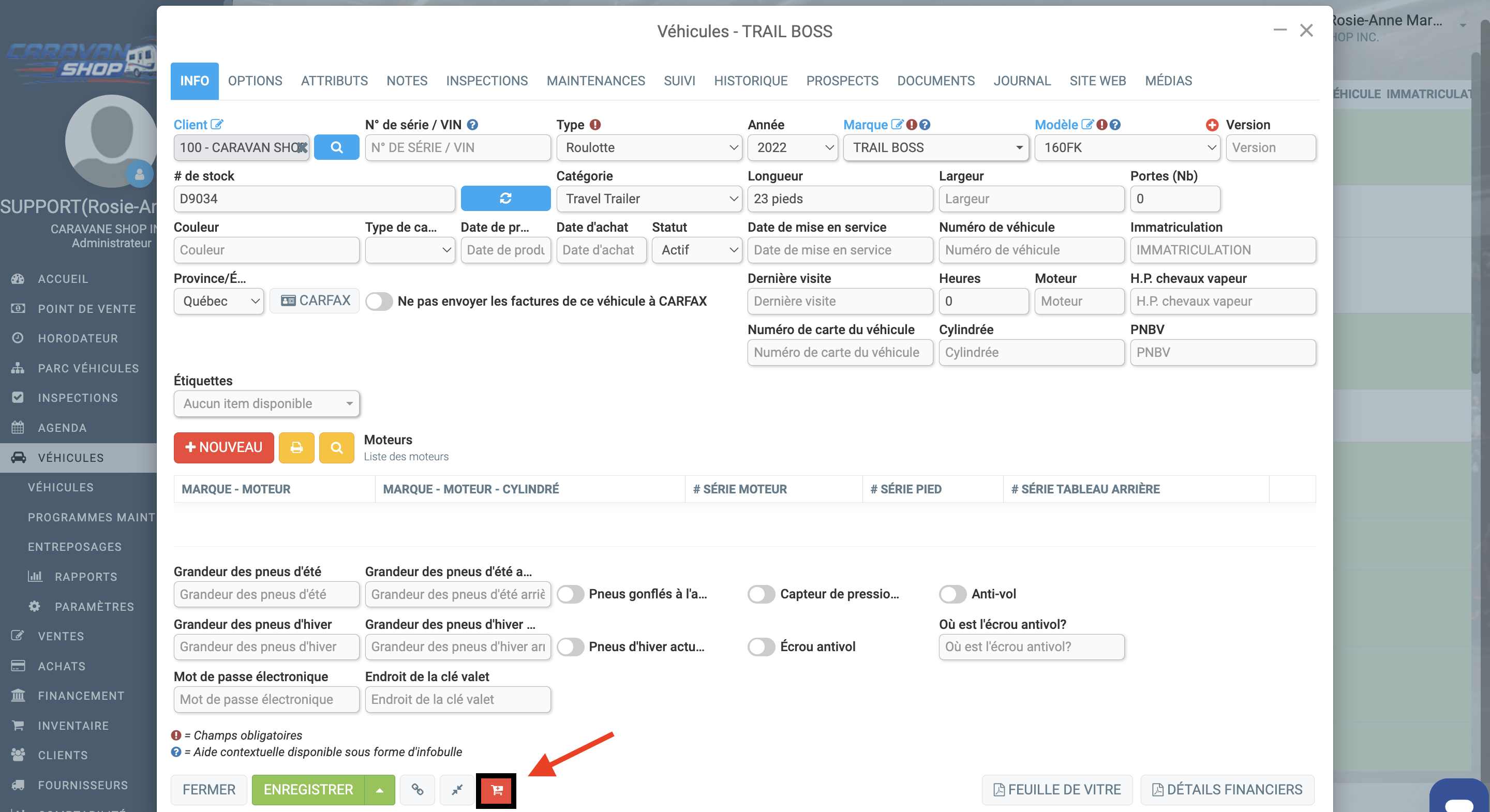Open DÉTAILS FINANCIERS document

click(1227, 789)
